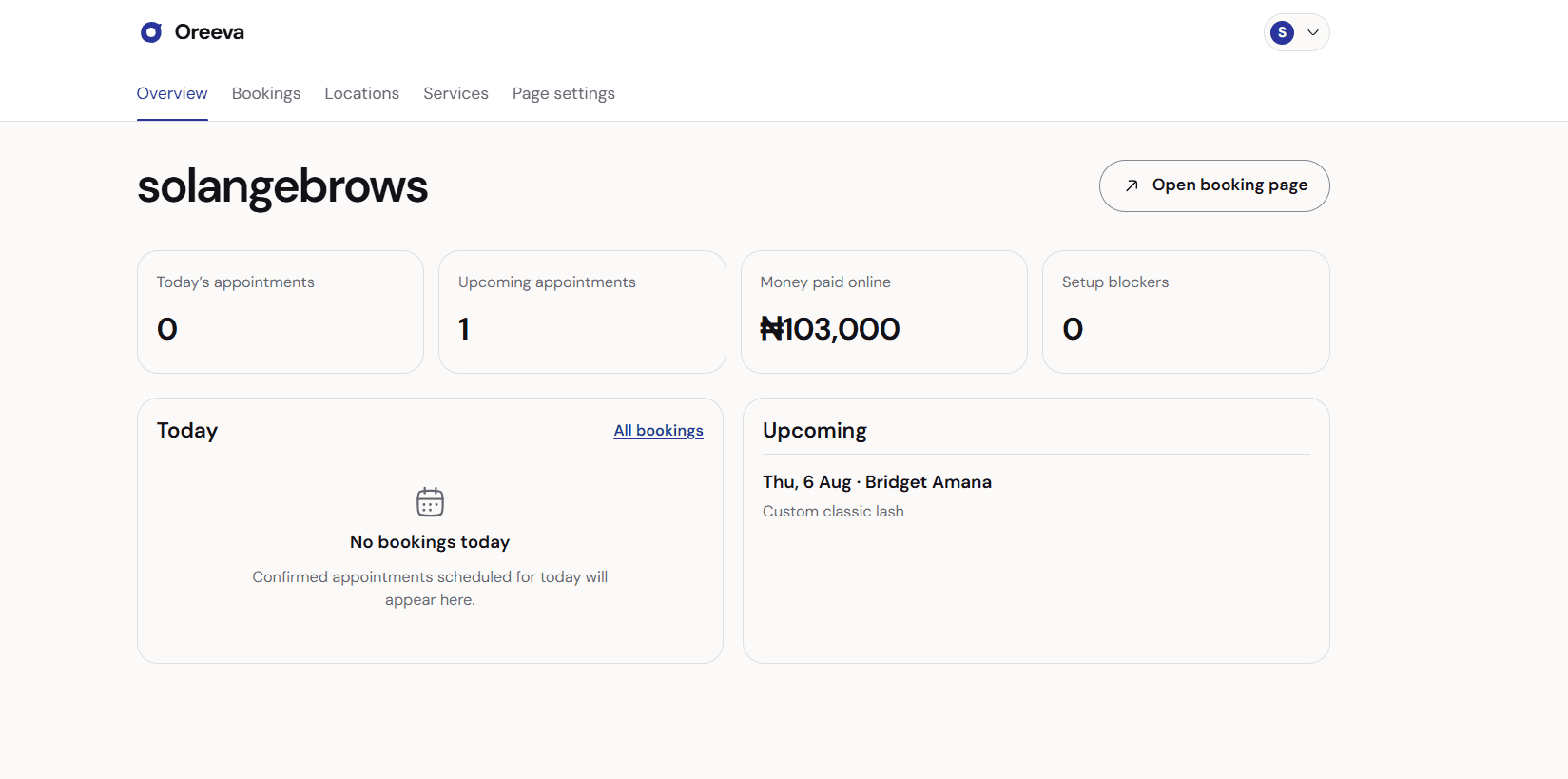This screenshot has width=1568, height=779.
Task: Follow the All bookings link
Action: pyautogui.click(x=658, y=431)
